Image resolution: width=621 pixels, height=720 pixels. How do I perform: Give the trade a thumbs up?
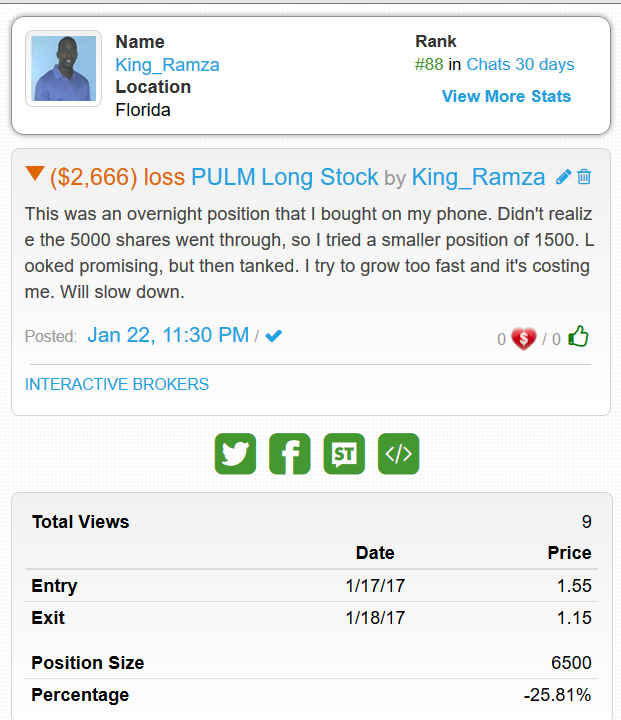[x=578, y=337]
